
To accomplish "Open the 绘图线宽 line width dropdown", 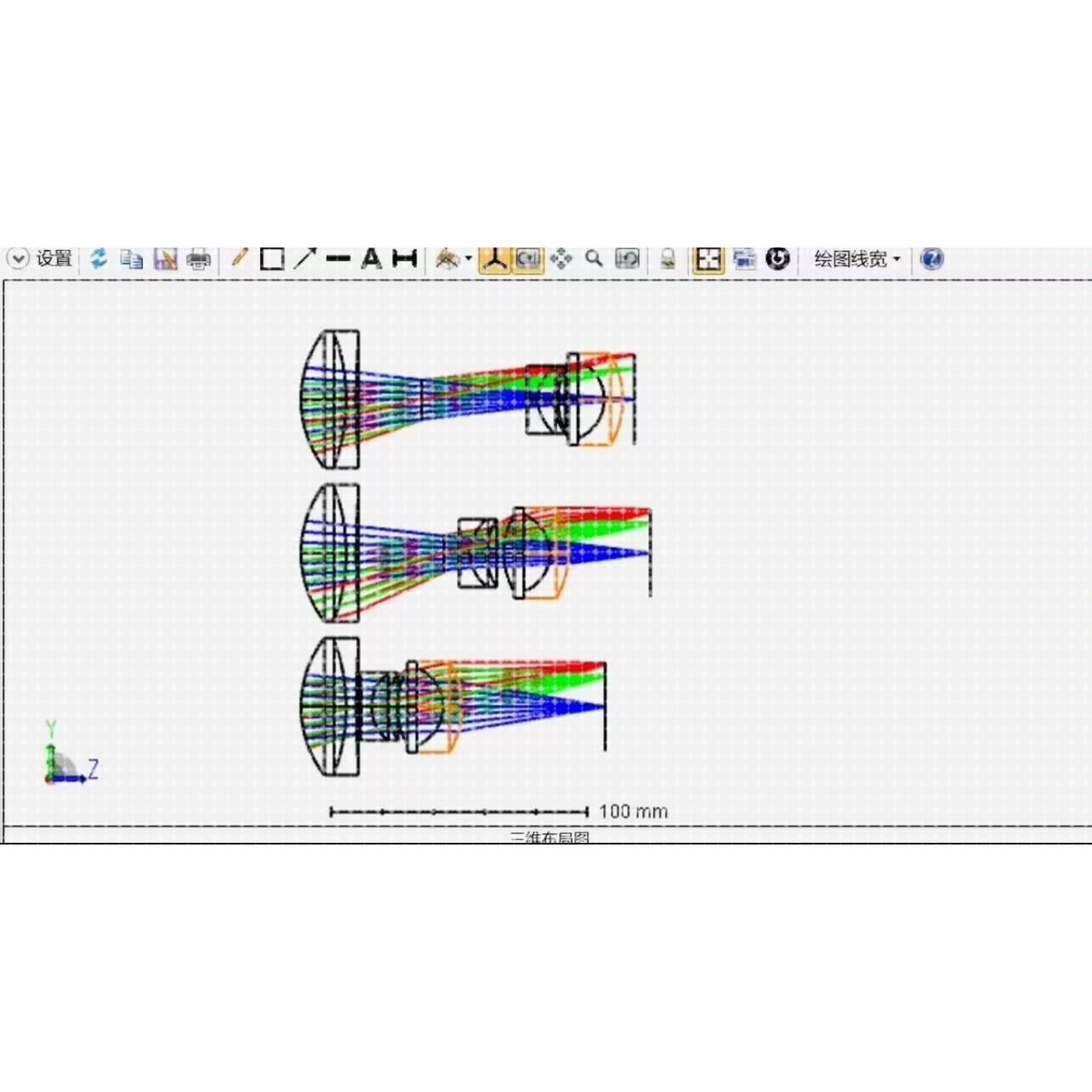I will 856,259.
